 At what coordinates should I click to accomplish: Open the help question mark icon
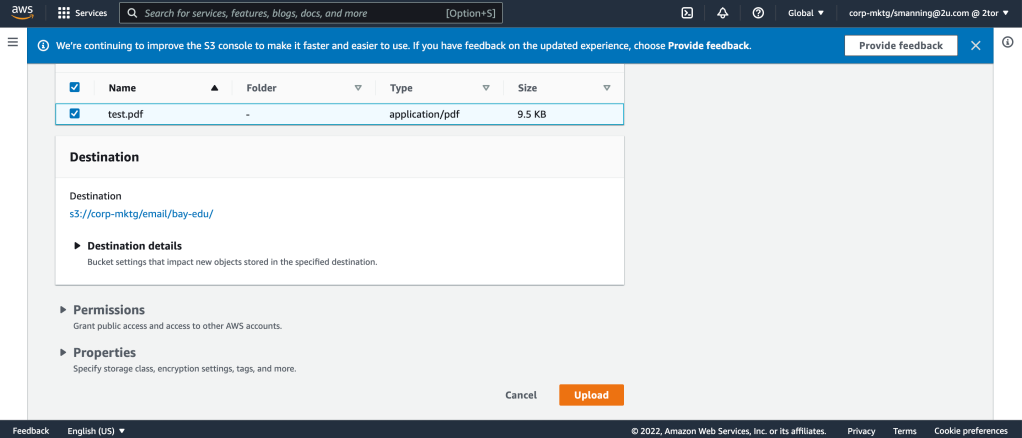pyautogui.click(x=758, y=13)
